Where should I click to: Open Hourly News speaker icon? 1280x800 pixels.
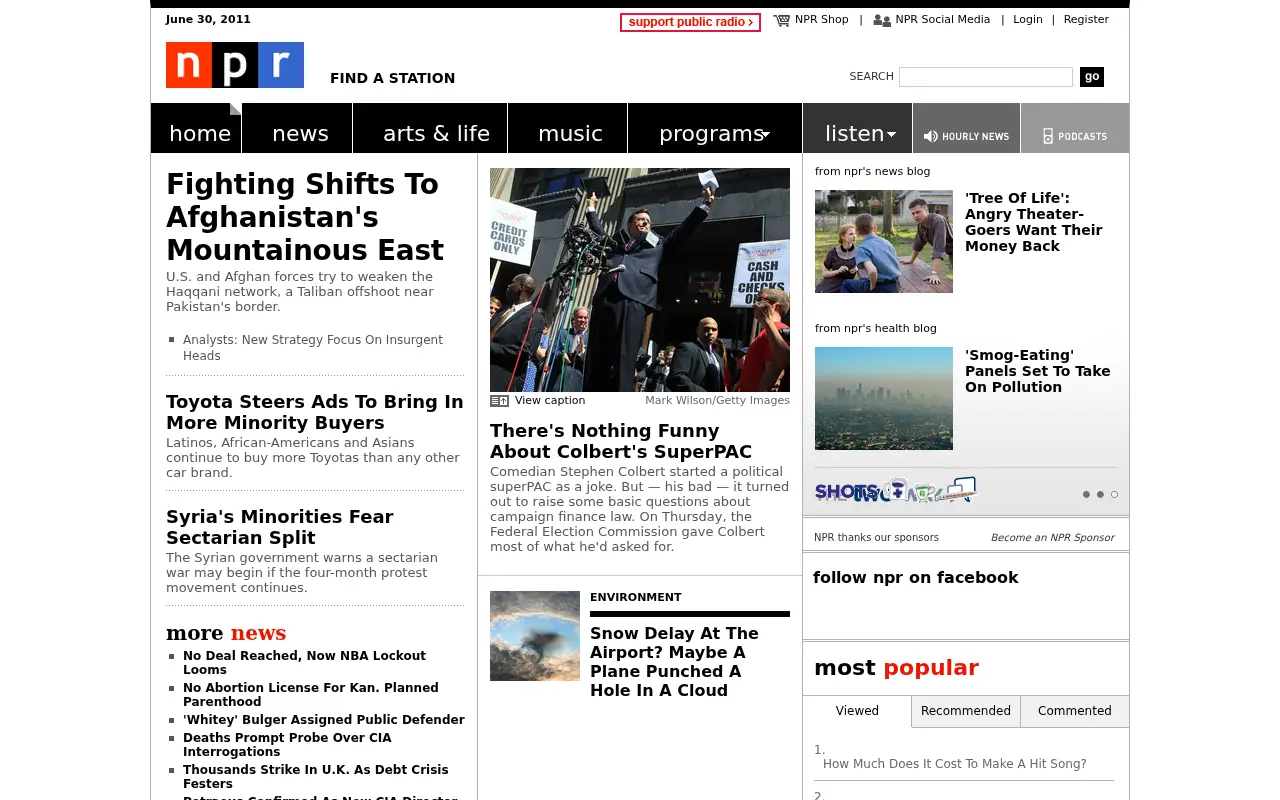point(931,136)
